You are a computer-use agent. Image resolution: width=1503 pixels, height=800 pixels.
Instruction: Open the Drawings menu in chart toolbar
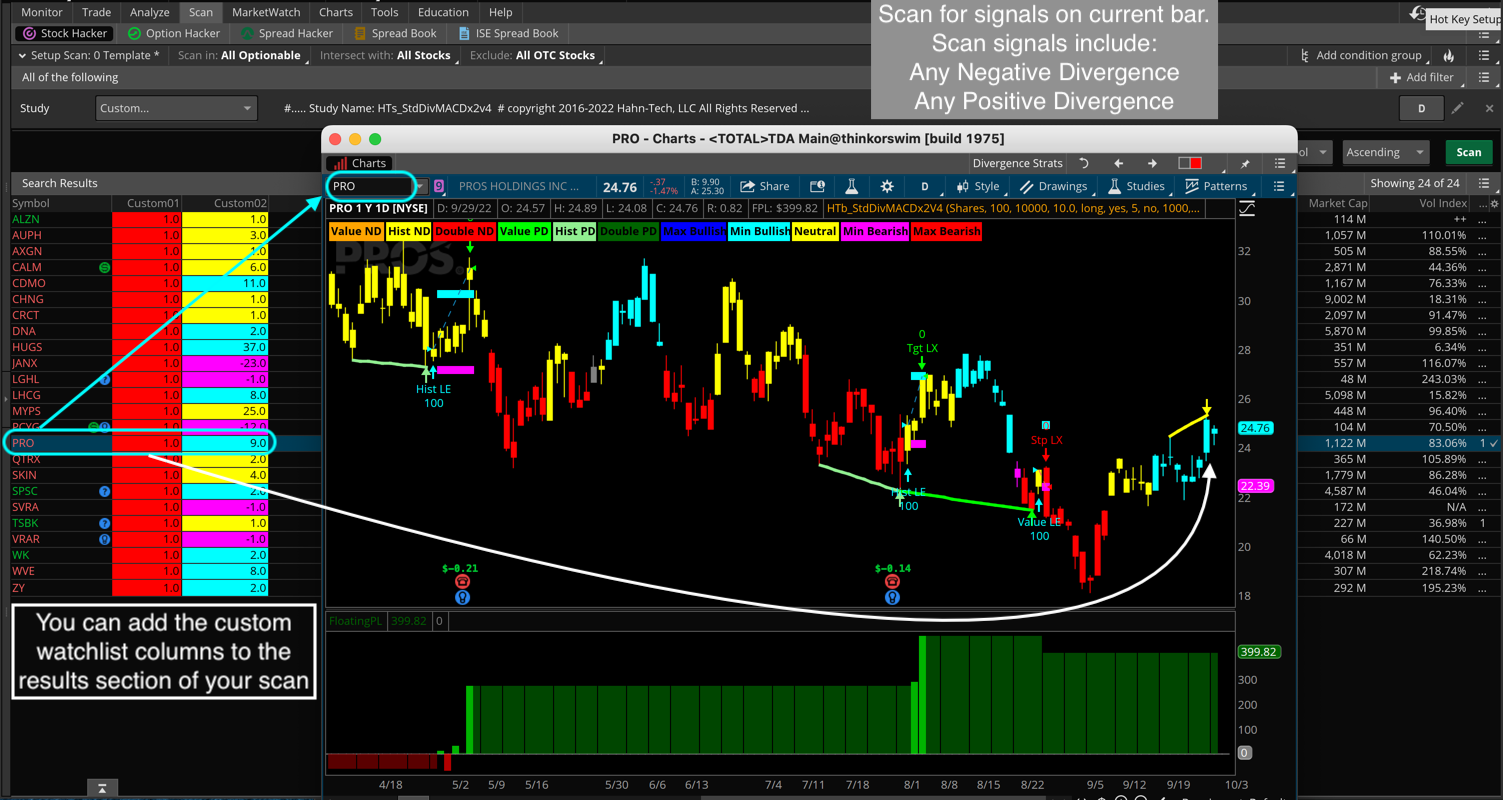(1054, 186)
